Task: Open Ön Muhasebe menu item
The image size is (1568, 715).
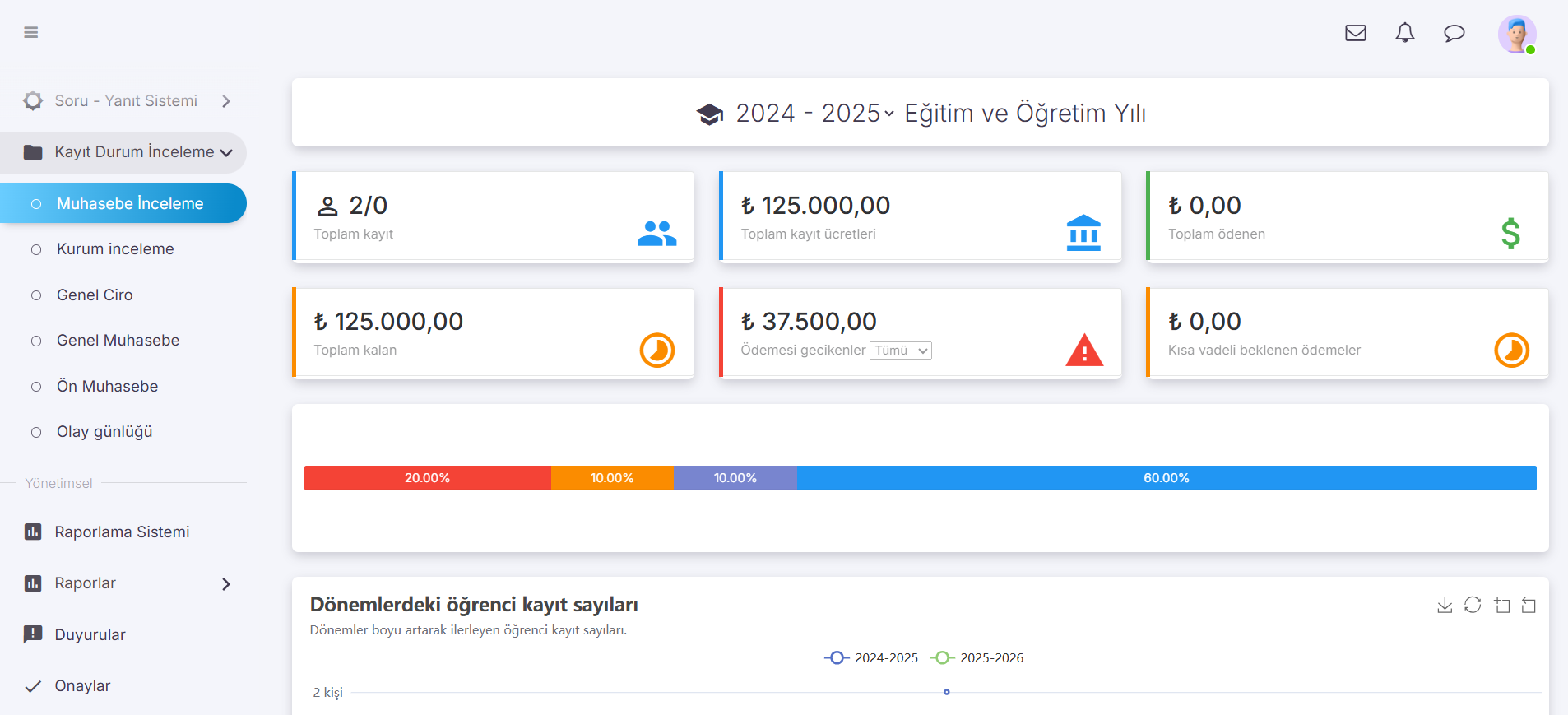Action: [107, 387]
